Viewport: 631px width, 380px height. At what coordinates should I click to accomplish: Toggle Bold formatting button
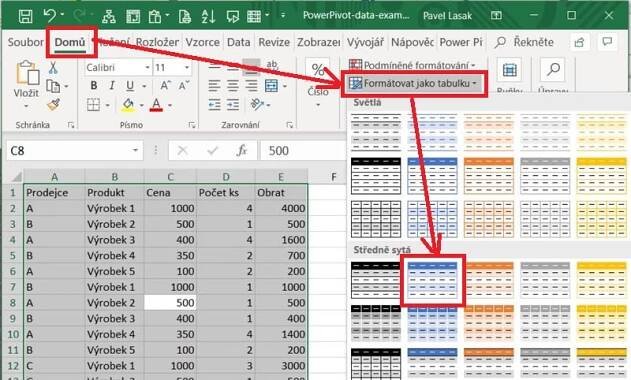tap(94, 85)
